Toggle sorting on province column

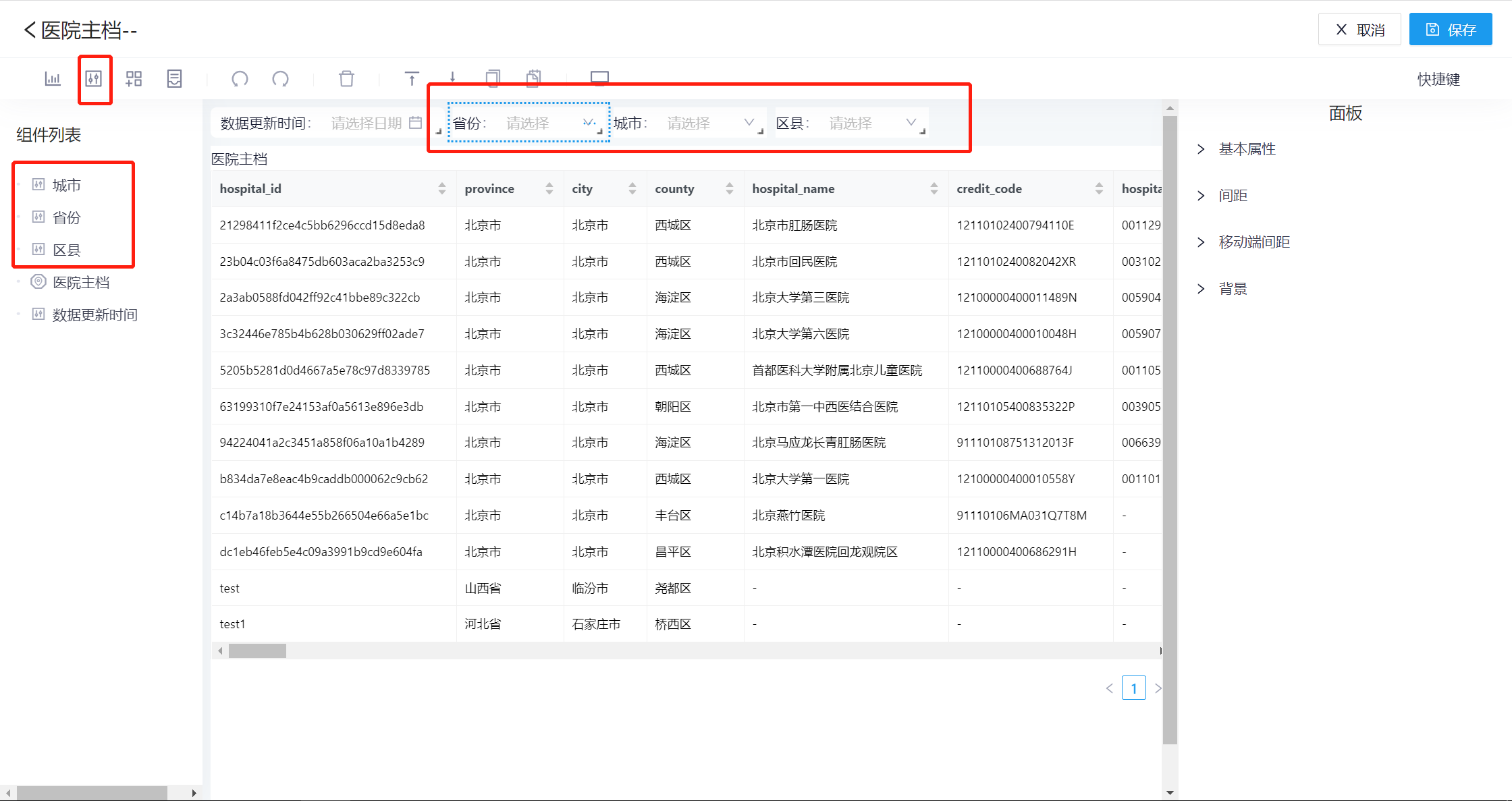(x=549, y=188)
